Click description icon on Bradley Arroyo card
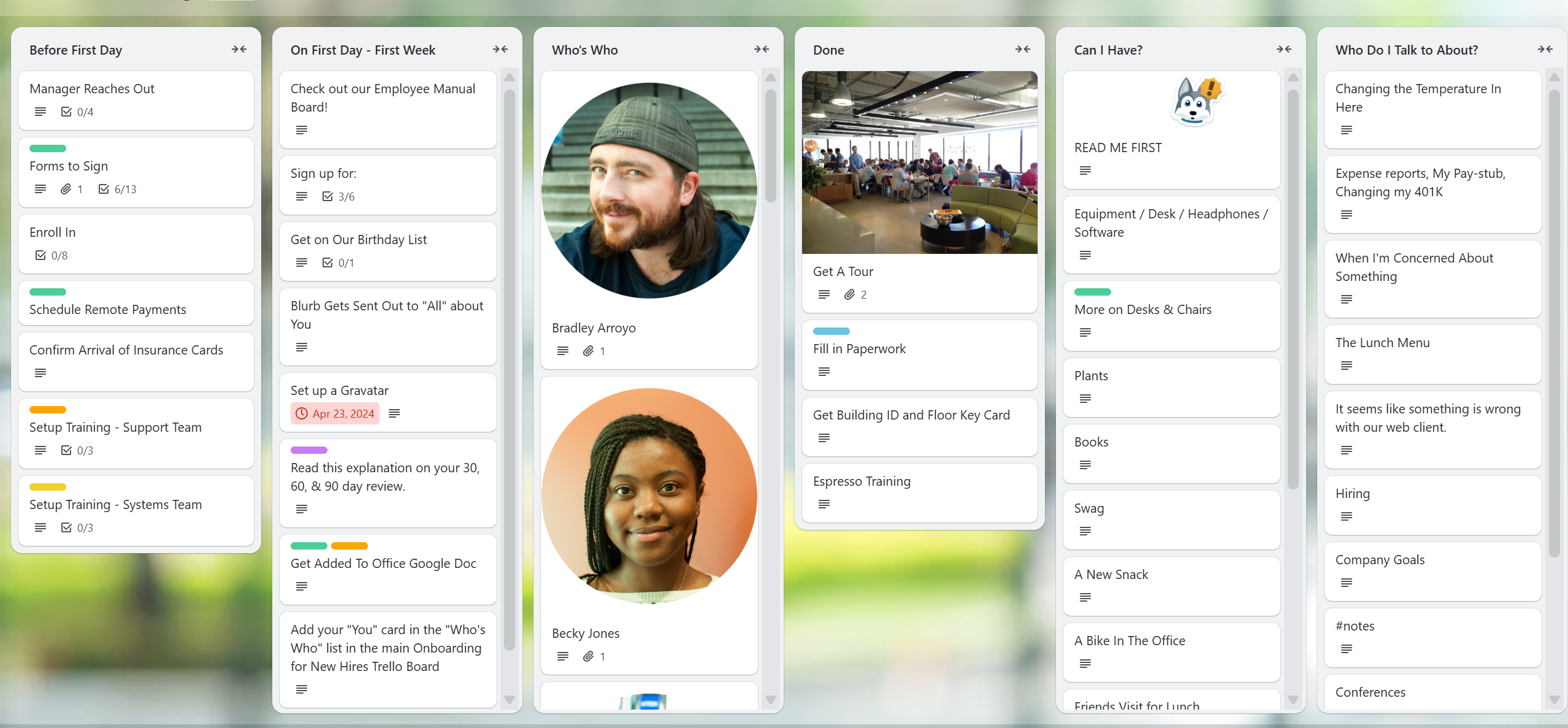This screenshot has height=728, width=1568. (x=563, y=351)
